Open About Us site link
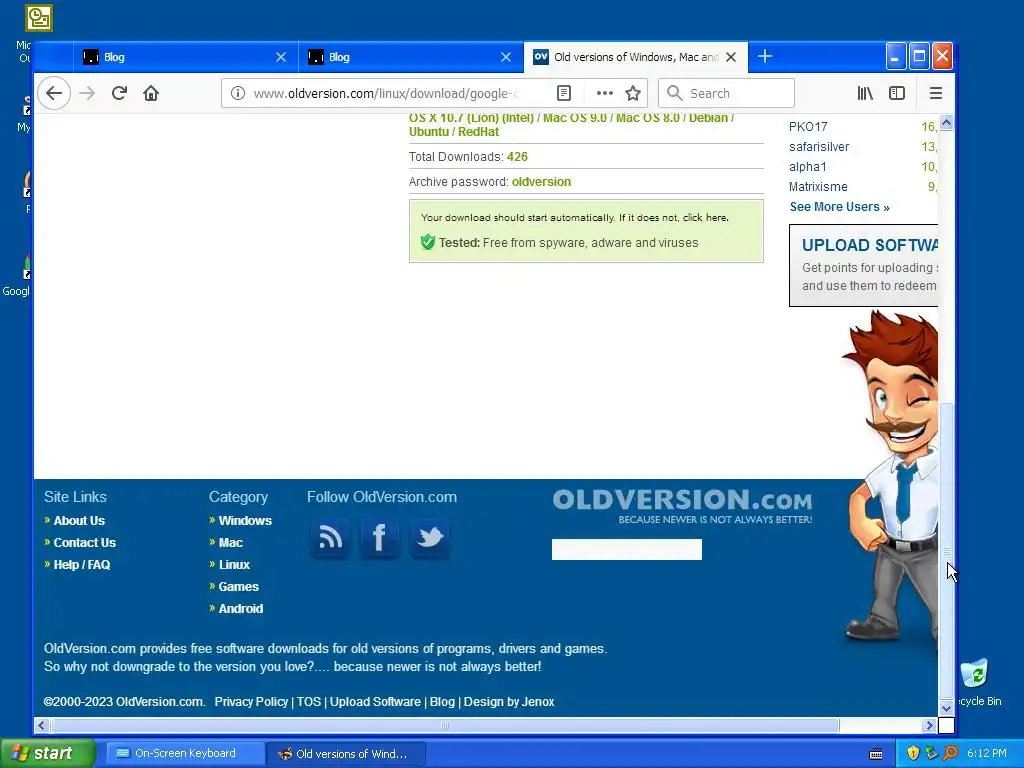 79,520
